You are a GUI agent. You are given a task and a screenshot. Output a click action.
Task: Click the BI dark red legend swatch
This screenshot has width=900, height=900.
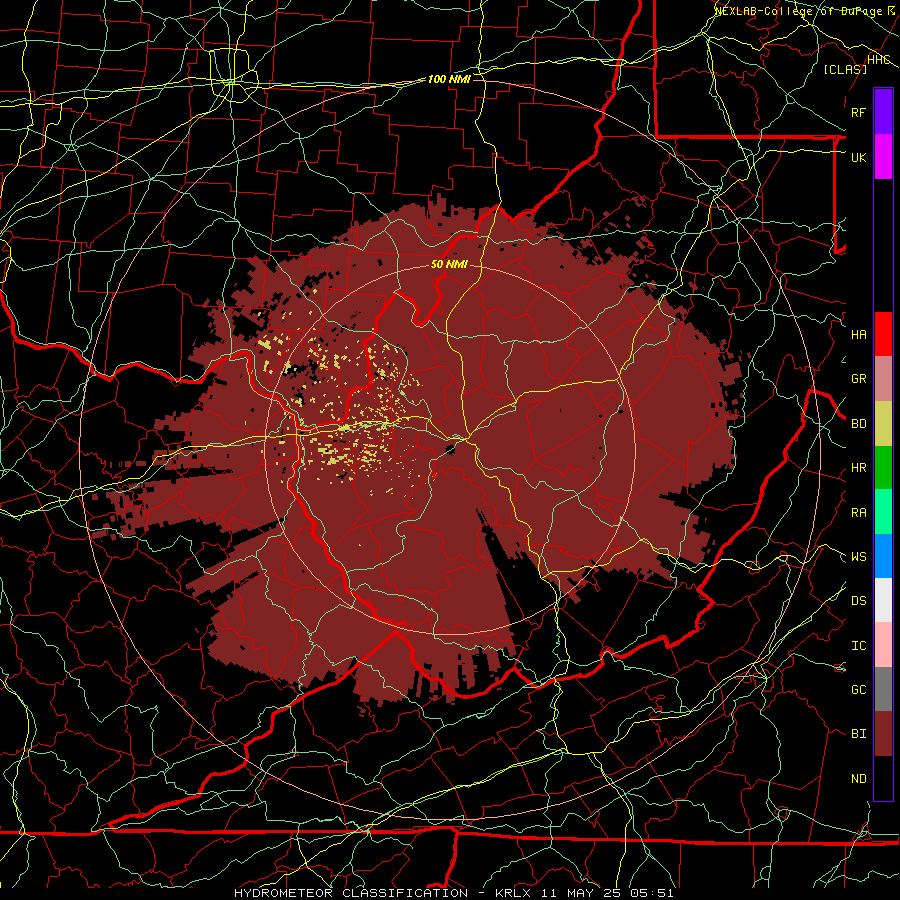(883, 734)
